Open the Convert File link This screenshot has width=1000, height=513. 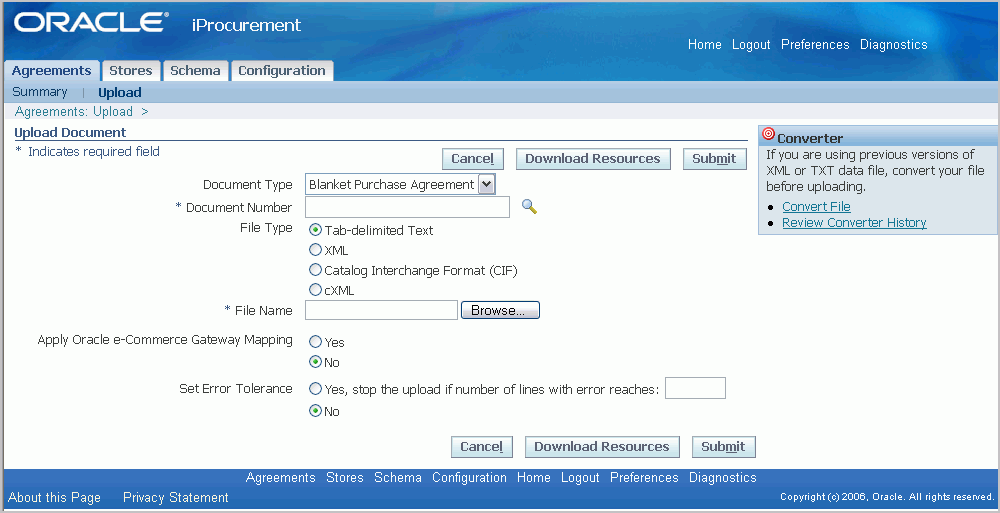point(816,206)
